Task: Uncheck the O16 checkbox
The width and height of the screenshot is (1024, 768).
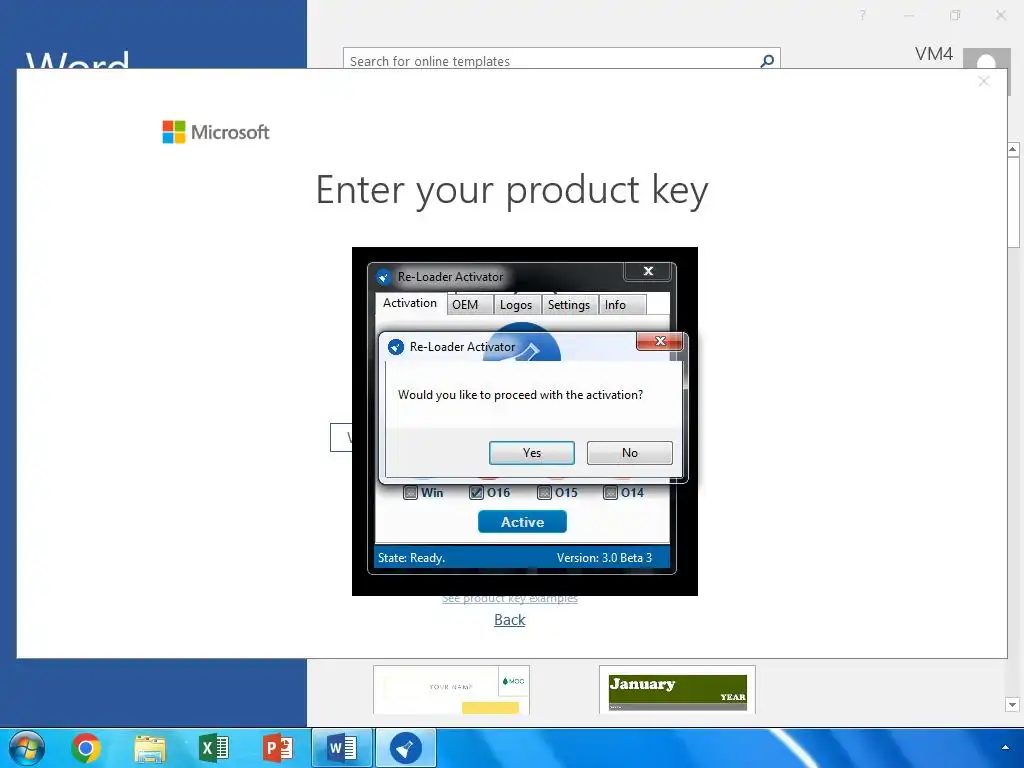Action: 477,492
